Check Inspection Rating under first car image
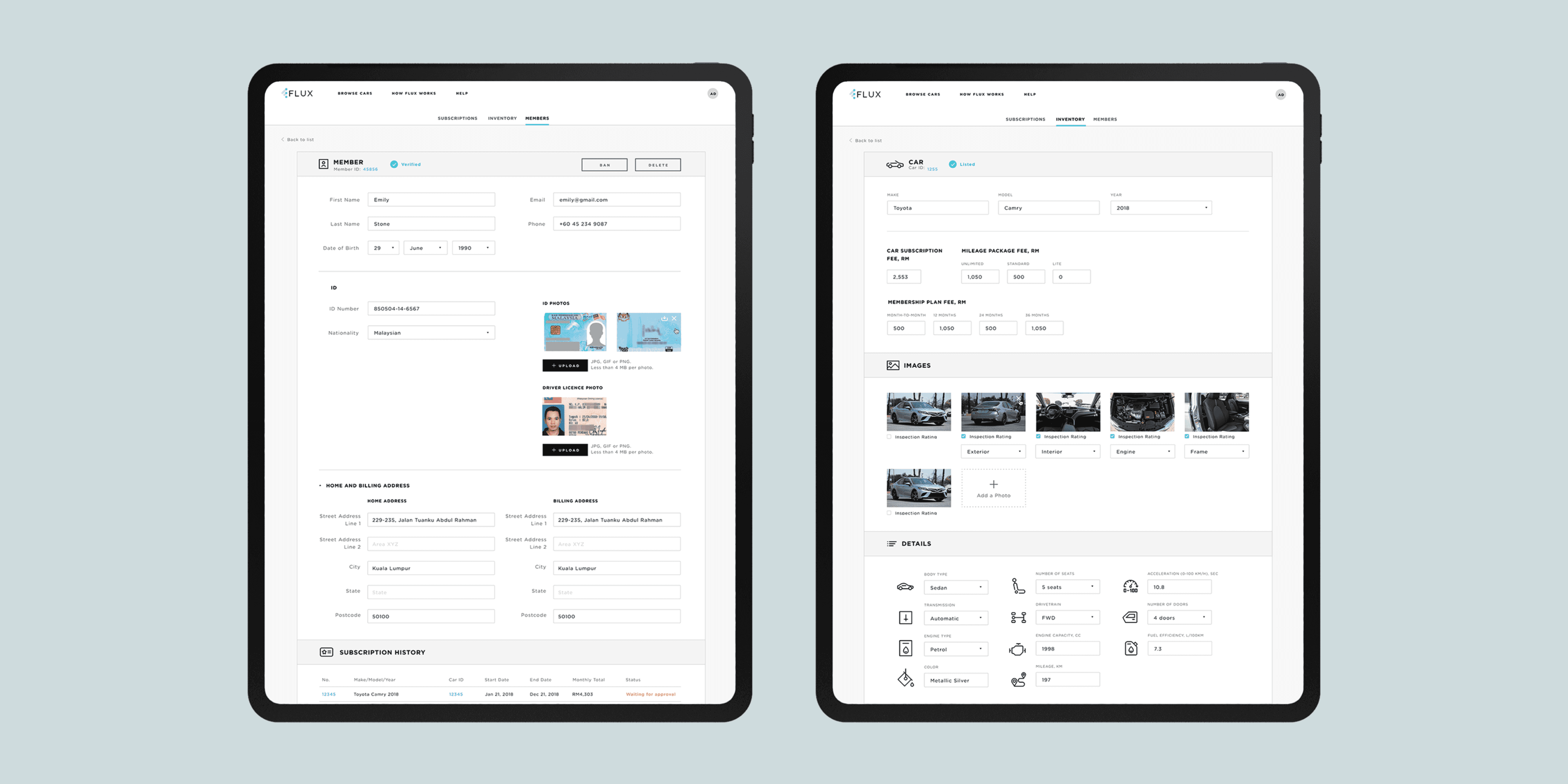 (x=889, y=436)
